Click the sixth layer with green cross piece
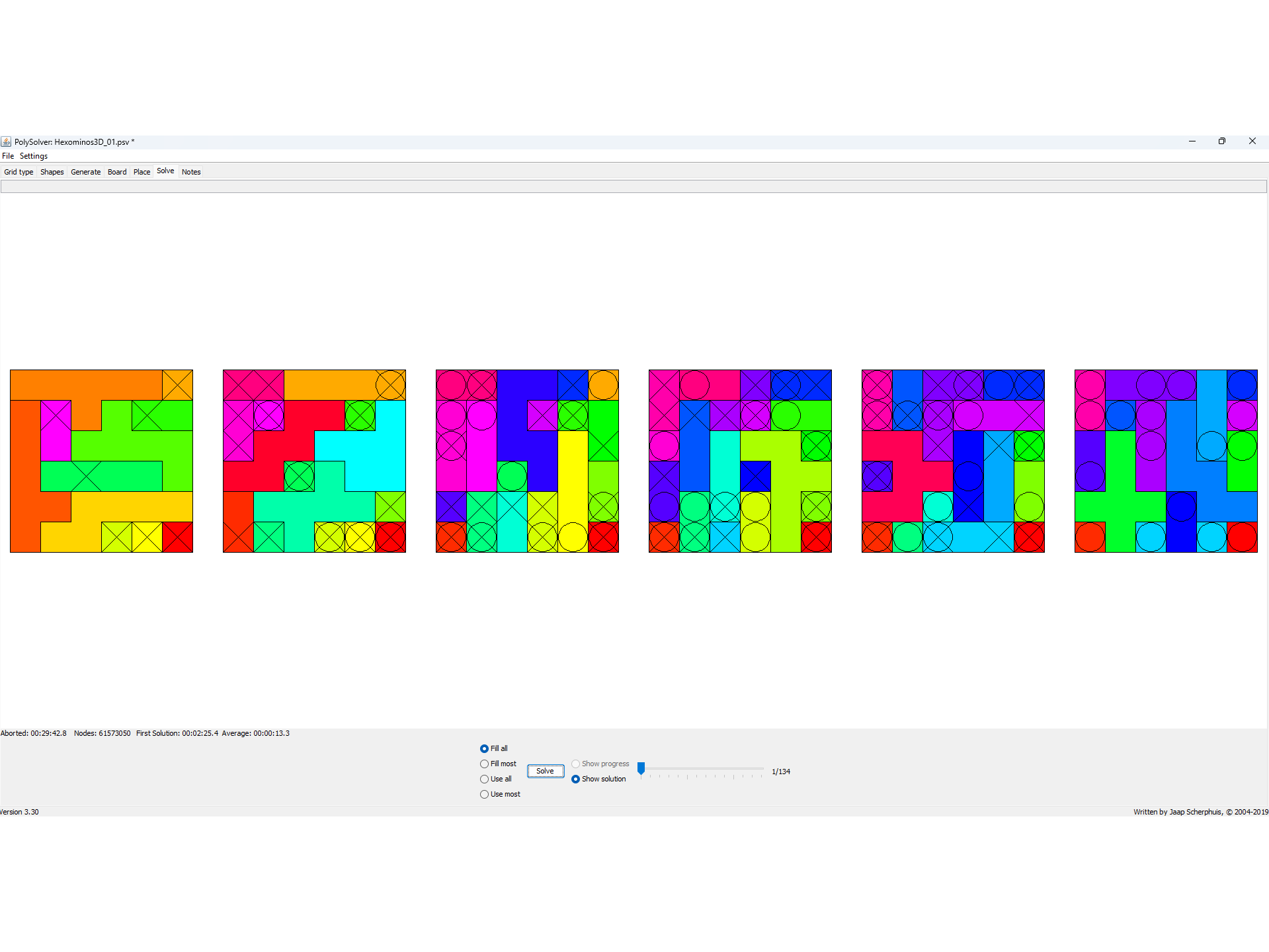The width and height of the screenshot is (1269, 952). pyautogui.click(x=1166, y=461)
